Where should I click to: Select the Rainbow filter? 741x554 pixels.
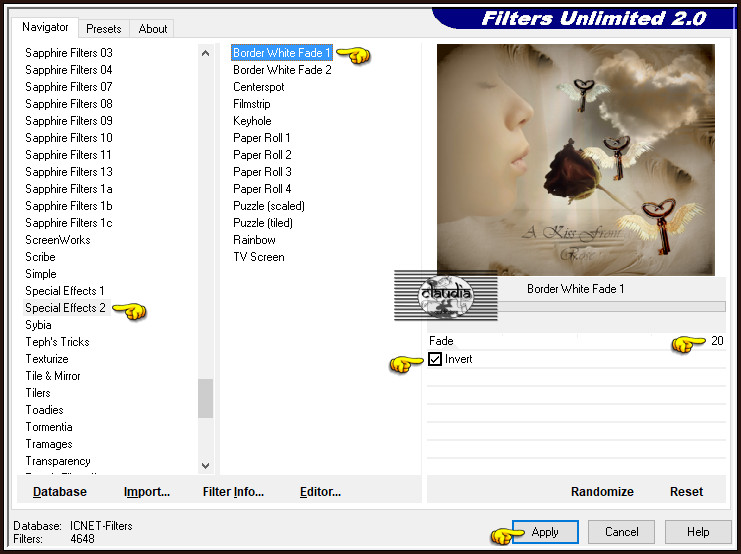(x=254, y=240)
